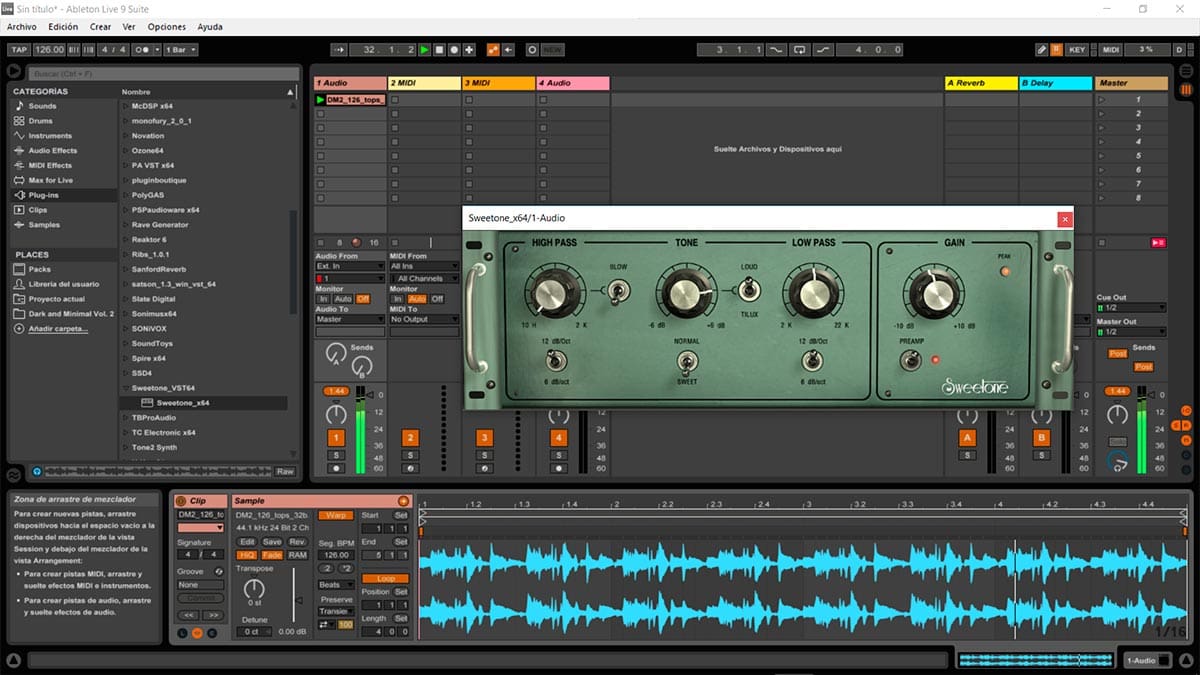Open the Archivo menu
This screenshot has height=675, width=1200.
pyautogui.click(x=21, y=27)
